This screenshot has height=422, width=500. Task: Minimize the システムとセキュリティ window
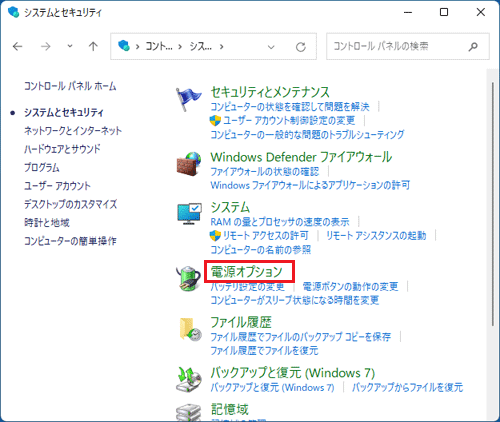(x=408, y=12)
